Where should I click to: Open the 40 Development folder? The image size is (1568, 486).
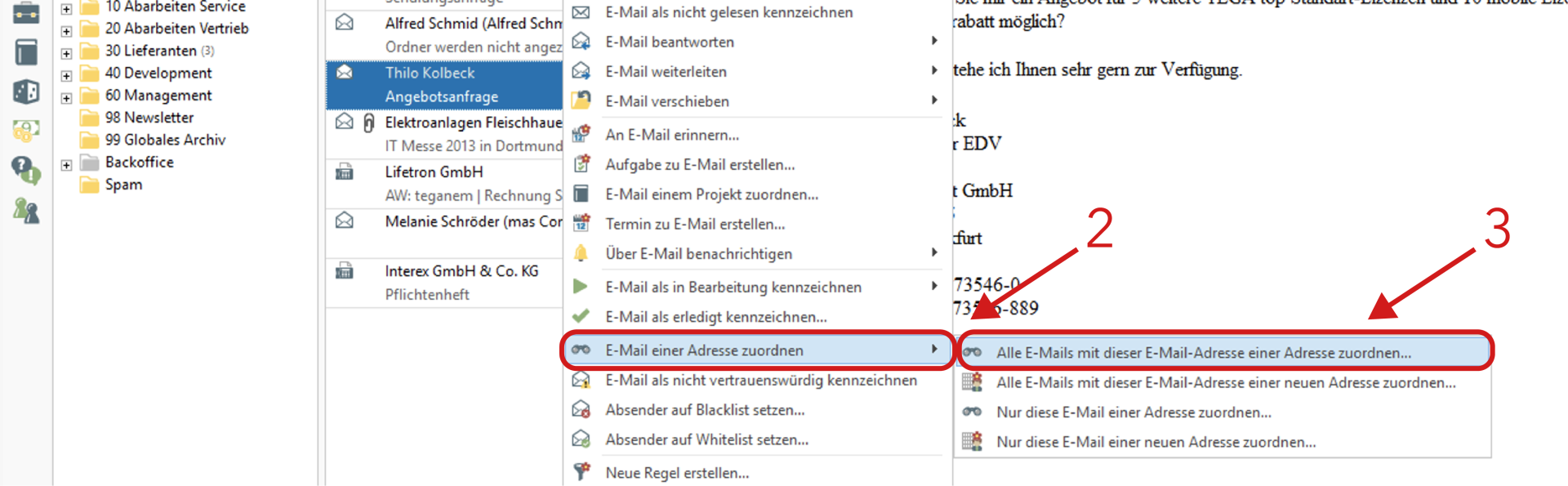click(158, 73)
